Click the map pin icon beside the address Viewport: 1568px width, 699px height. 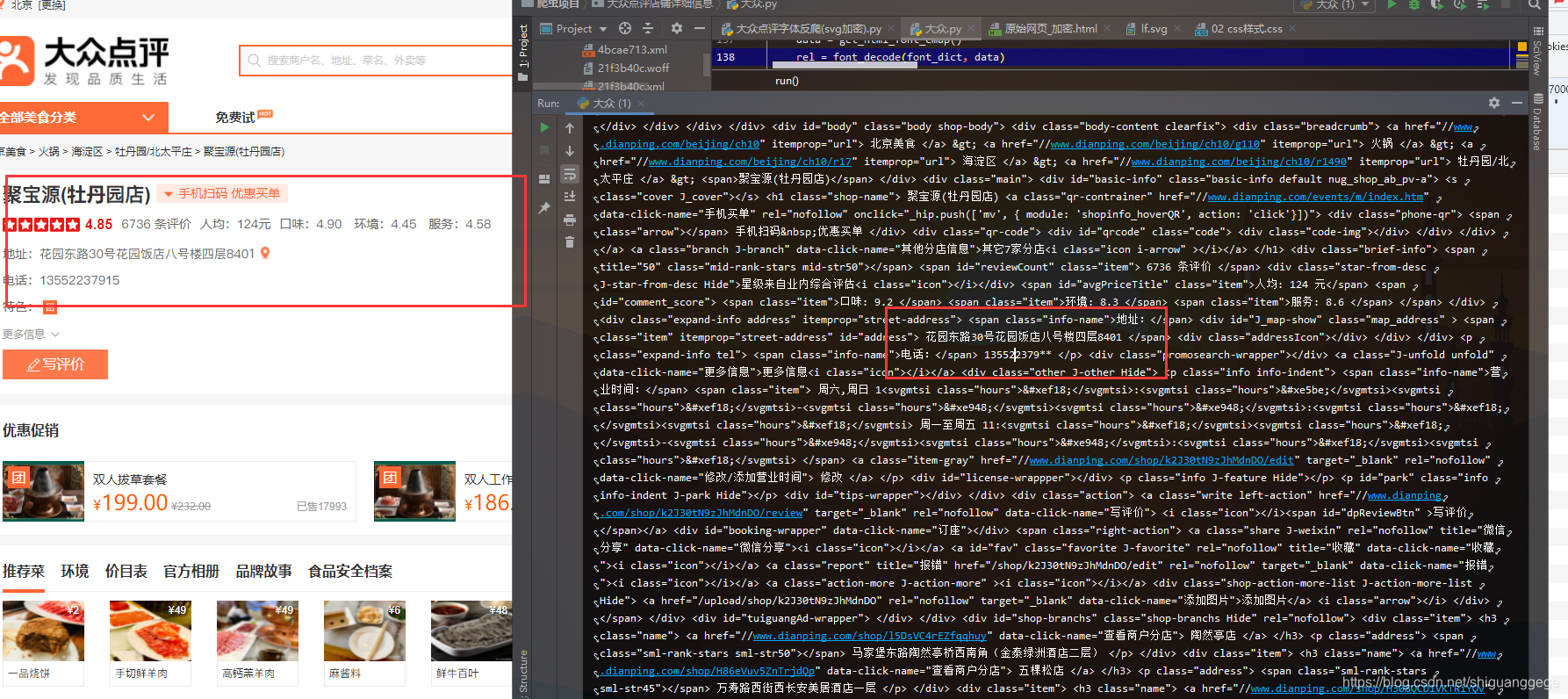tap(265, 253)
